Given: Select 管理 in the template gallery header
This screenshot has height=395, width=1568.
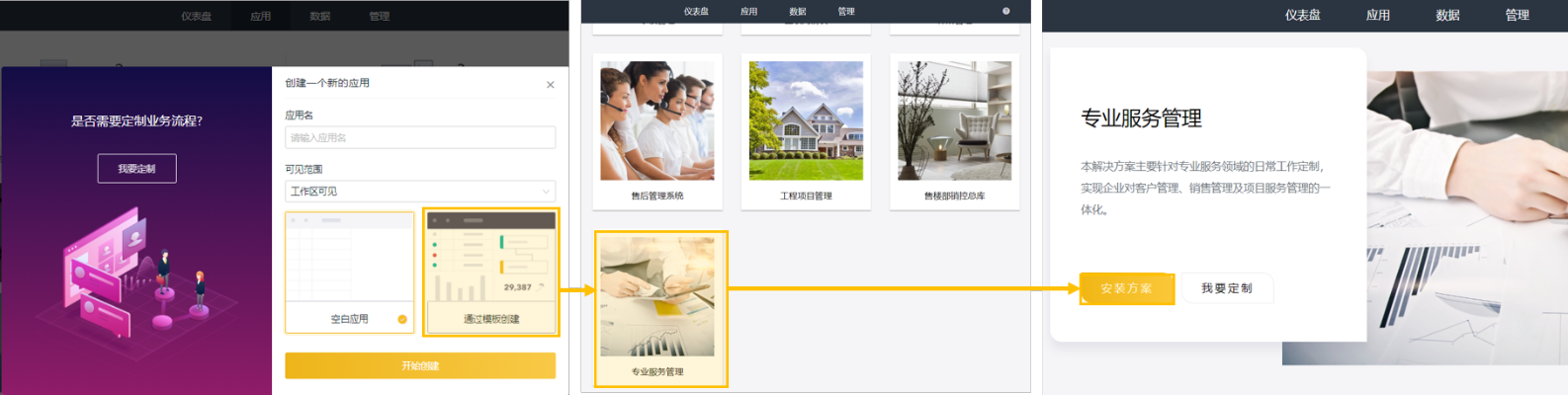Looking at the screenshot, I should (846, 12).
